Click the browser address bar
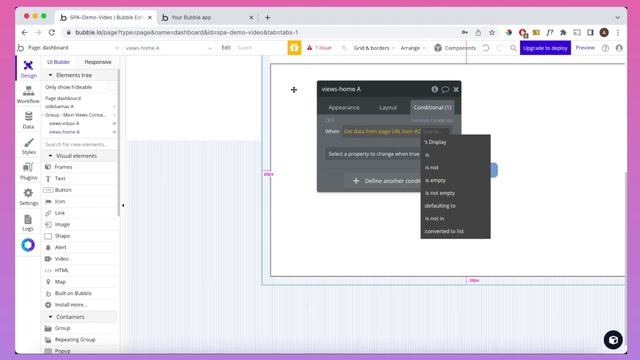The width and height of the screenshot is (640, 360). (x=261, y=32)
